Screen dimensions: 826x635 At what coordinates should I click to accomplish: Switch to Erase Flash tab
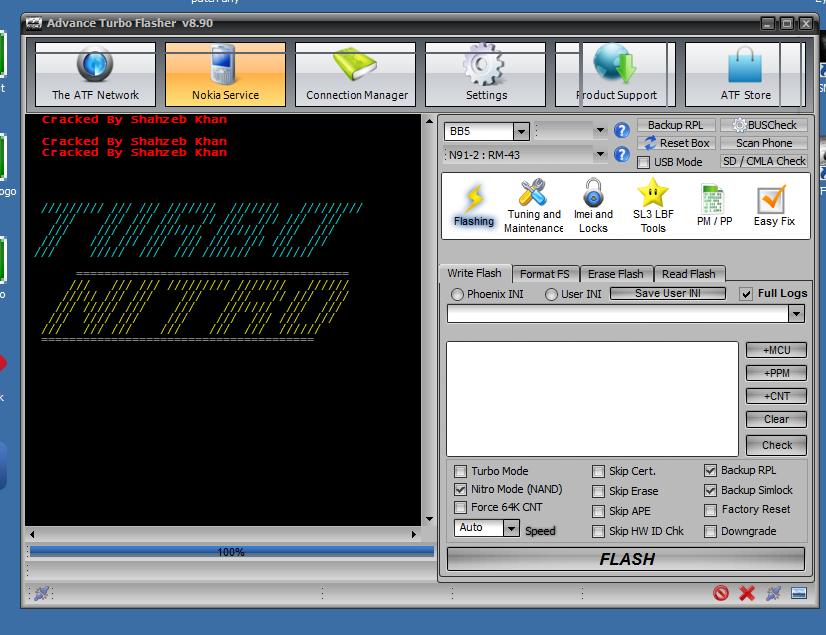pos(615,274)
